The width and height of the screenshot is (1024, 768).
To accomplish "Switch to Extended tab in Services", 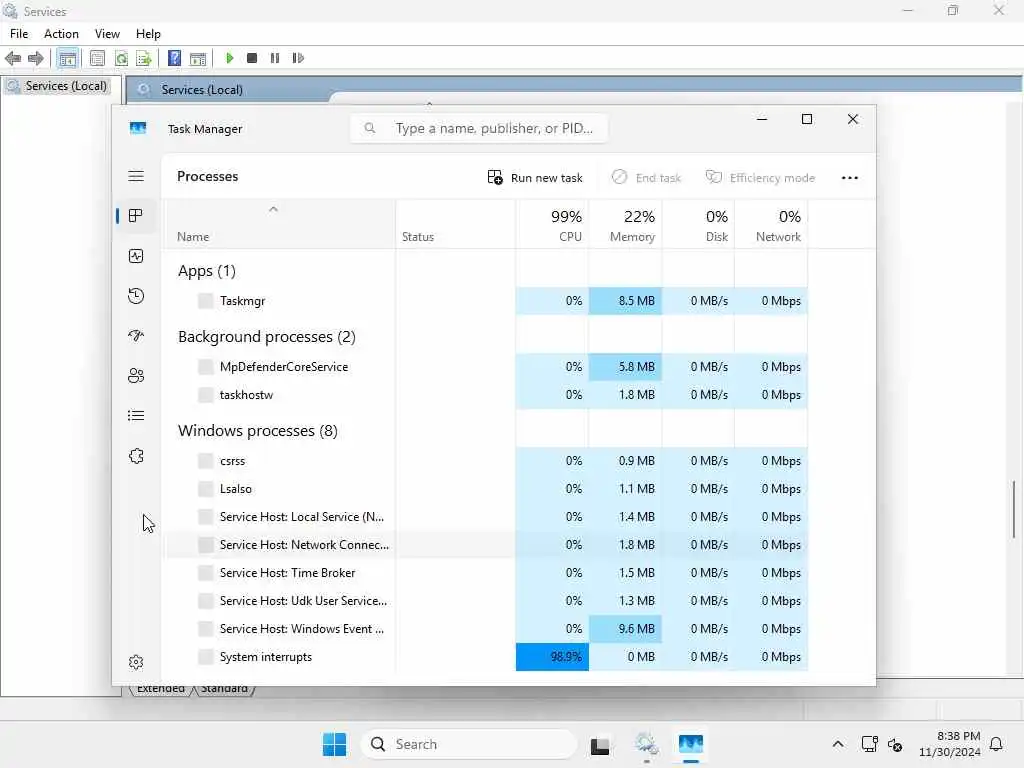I will point(161,690).
